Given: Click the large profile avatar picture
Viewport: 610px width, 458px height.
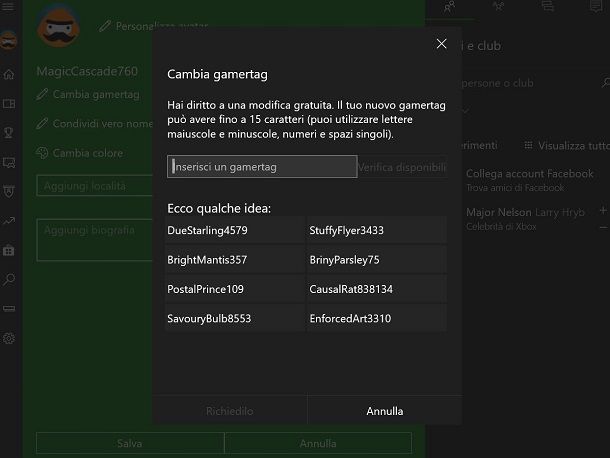Looking at the screenshot, I should point(58,26).
